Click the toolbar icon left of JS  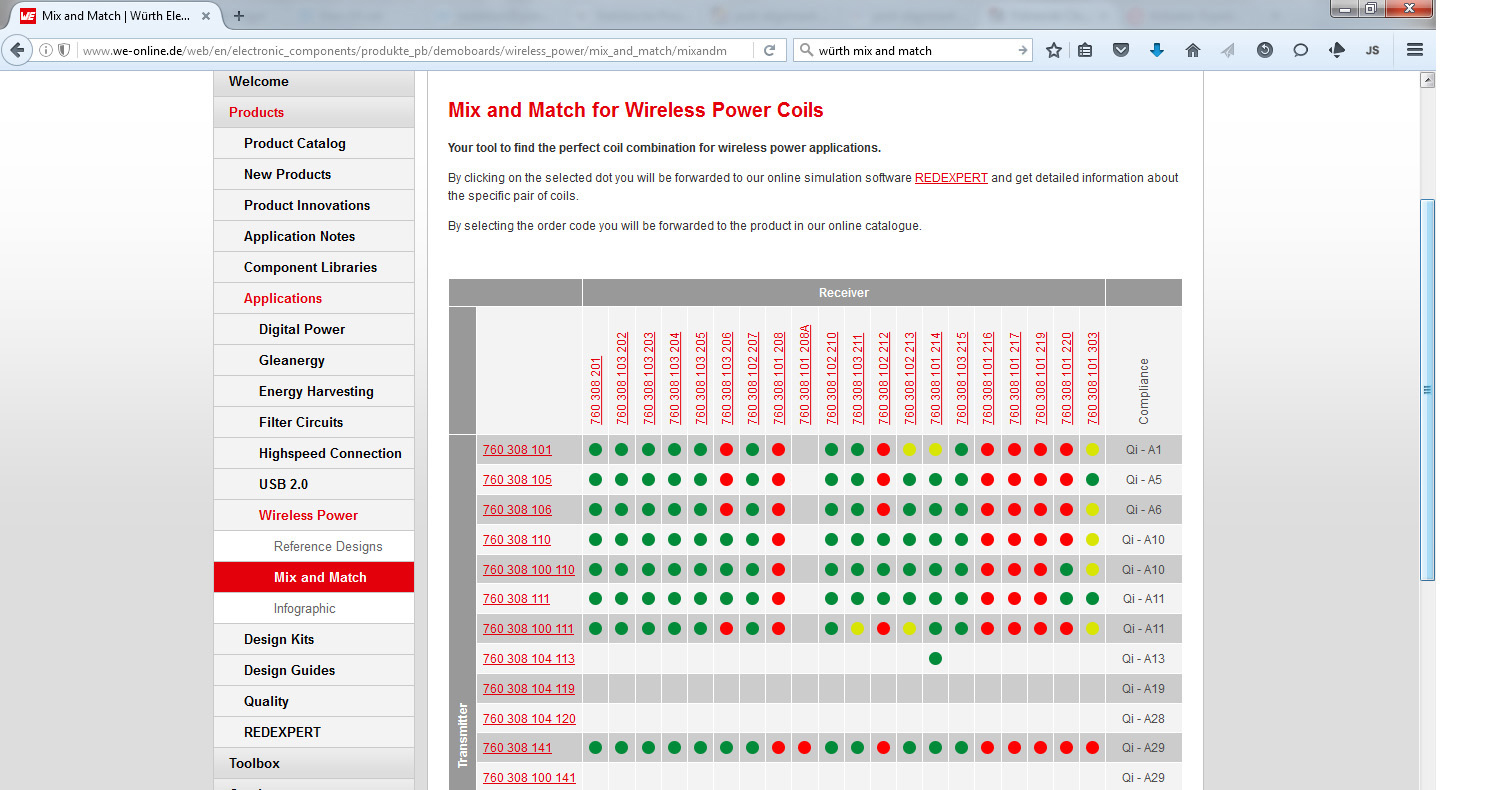(1337, 50)
